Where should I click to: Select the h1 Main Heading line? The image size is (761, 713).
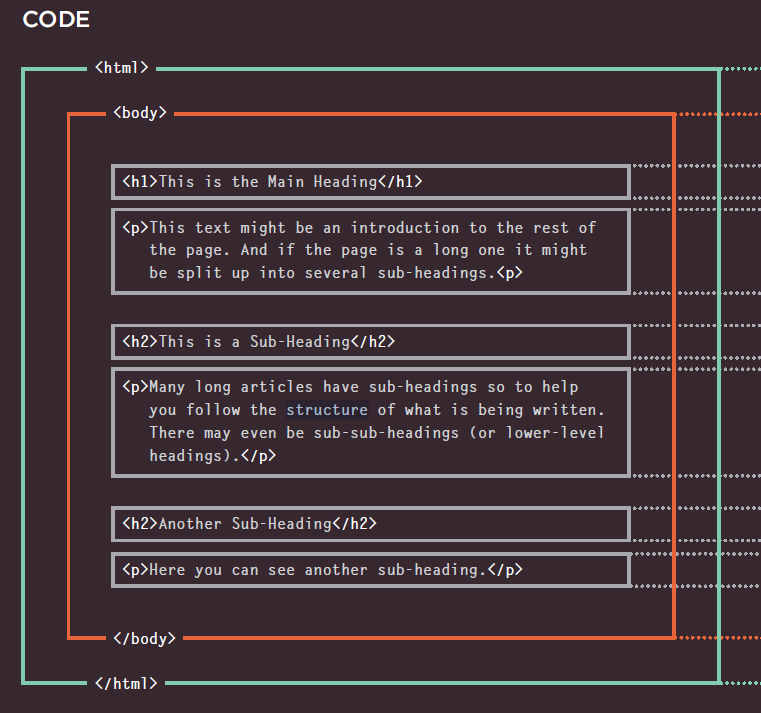coord(272,182)
